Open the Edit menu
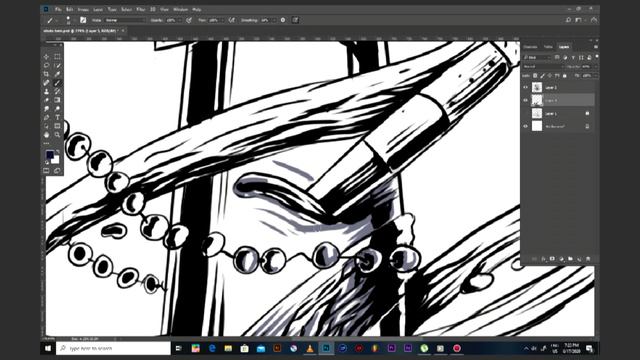The width and height of the screenshot is (640, 360). coord(70,9)
